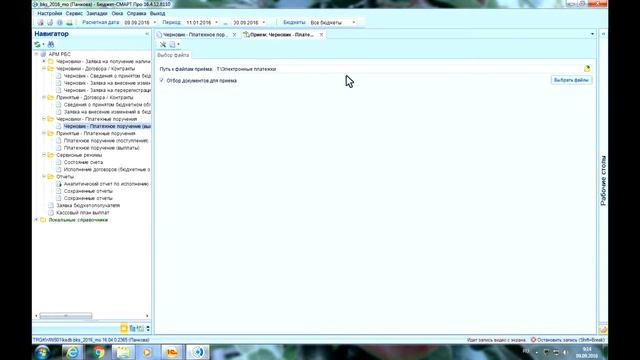Select Аналитический отчет по исполнению item
This screenshot has height=360, width=640.
coord(106,184)
